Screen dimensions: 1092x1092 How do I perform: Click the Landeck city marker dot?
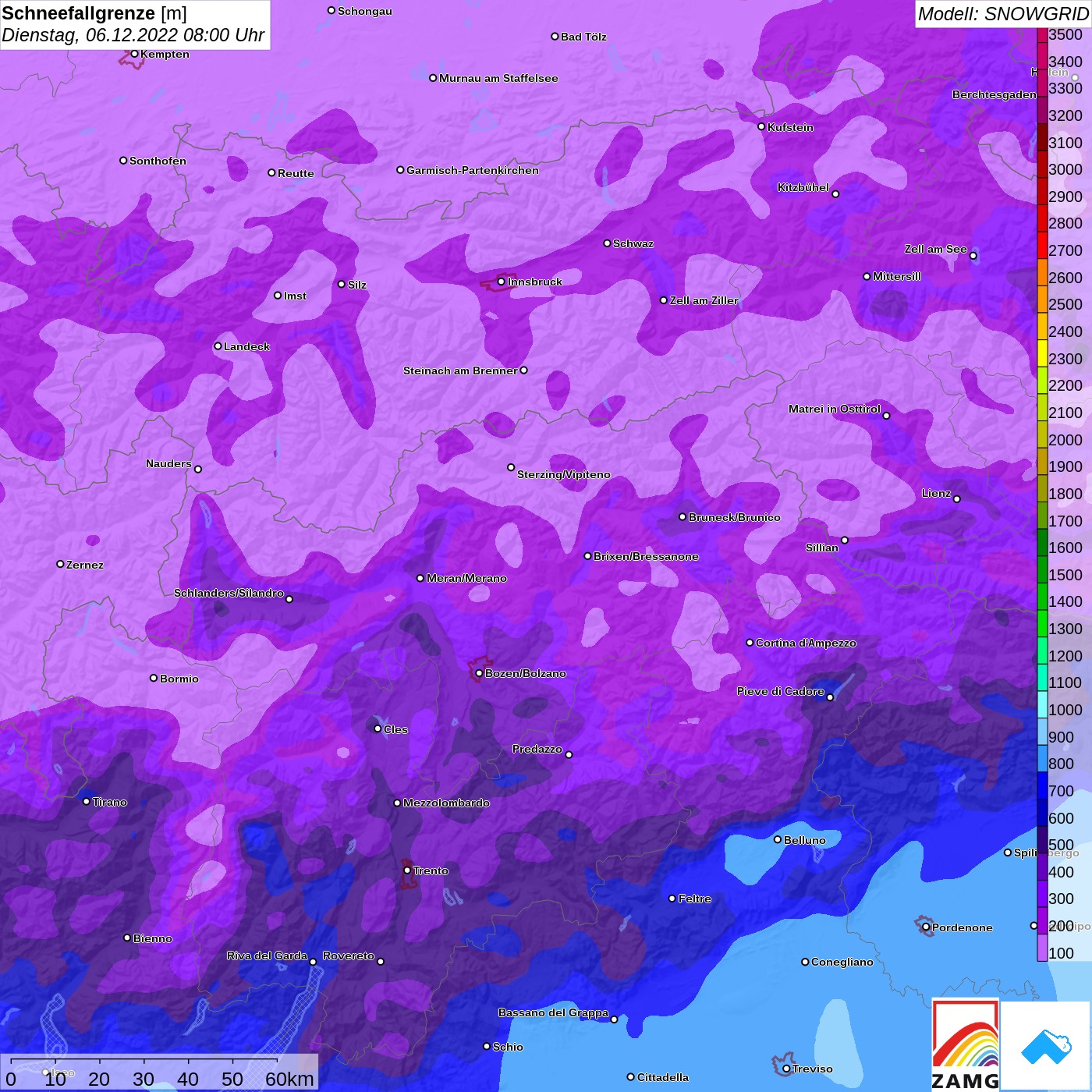coord(218,346)
